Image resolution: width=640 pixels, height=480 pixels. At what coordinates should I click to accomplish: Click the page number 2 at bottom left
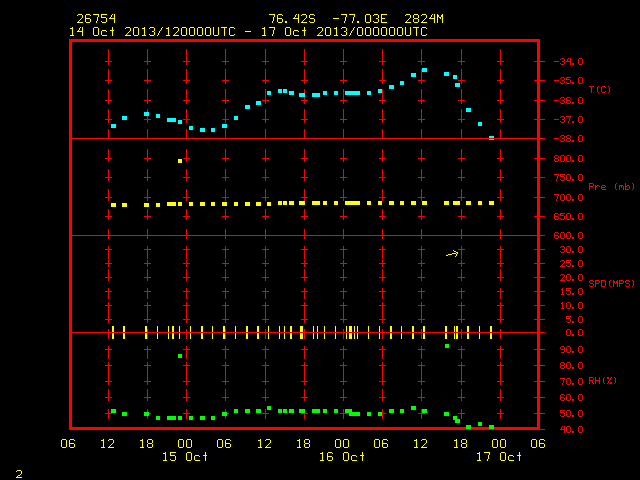19,474
